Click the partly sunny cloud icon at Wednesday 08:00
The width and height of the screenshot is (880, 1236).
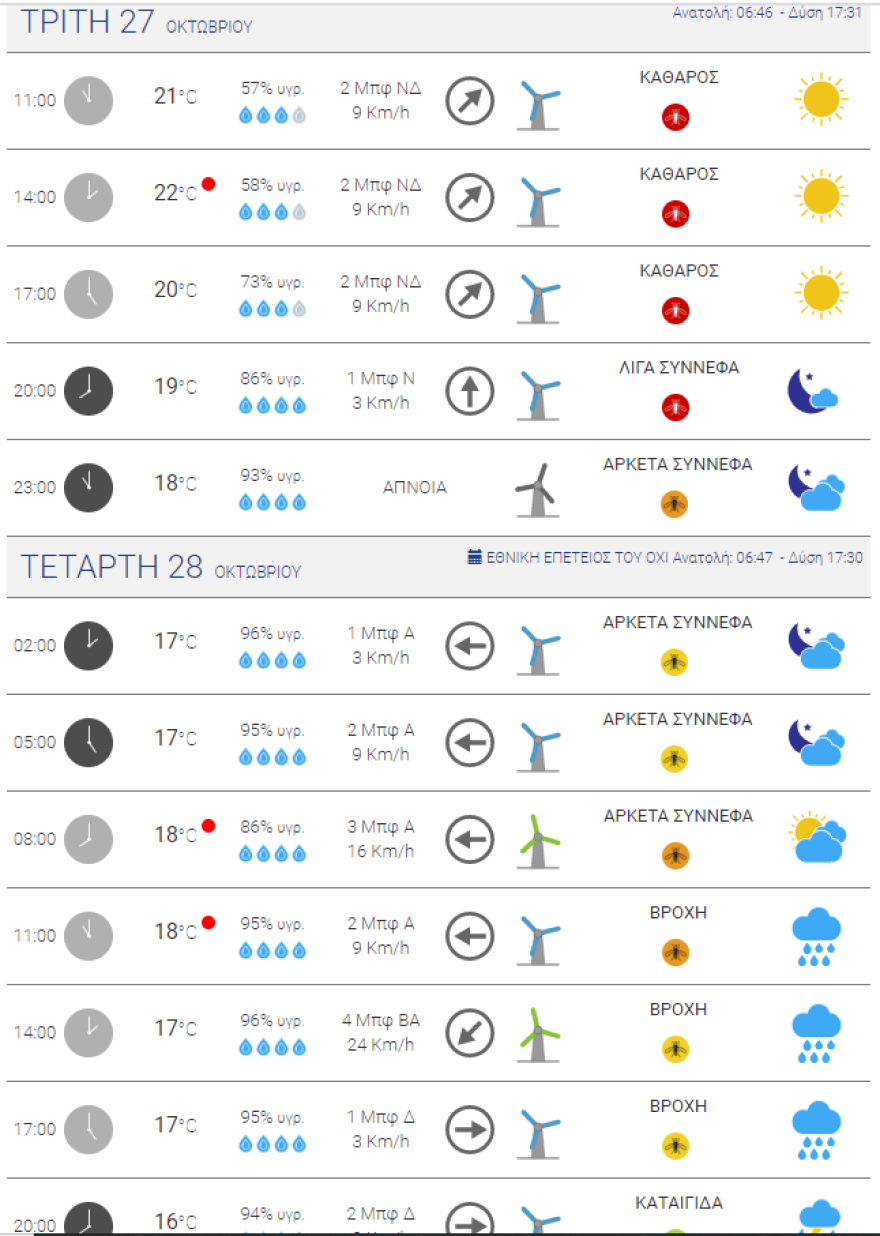click(818, 839)
